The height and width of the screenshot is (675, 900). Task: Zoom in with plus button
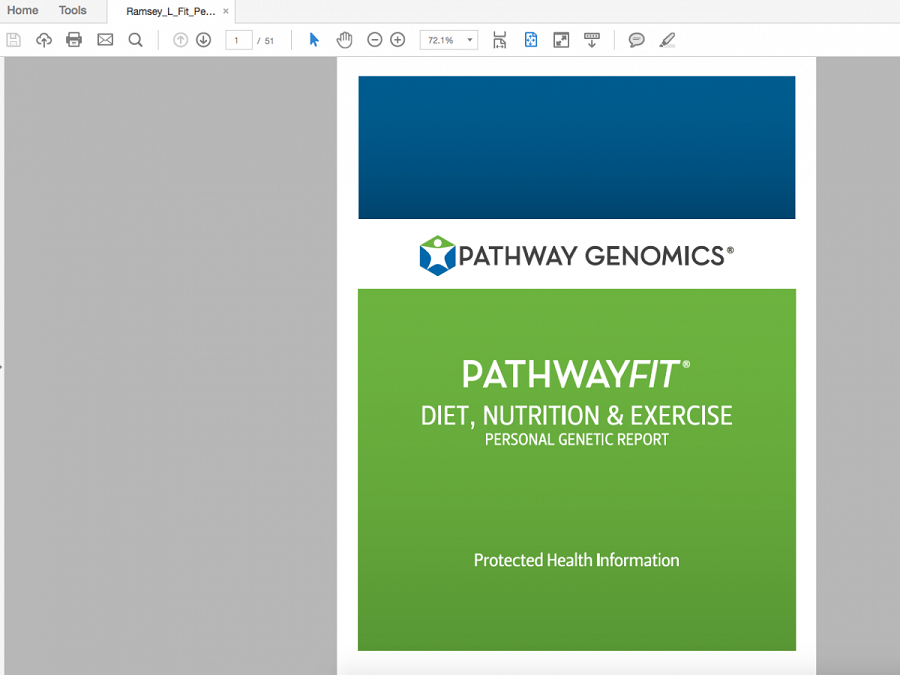click(x=397, y=40)
